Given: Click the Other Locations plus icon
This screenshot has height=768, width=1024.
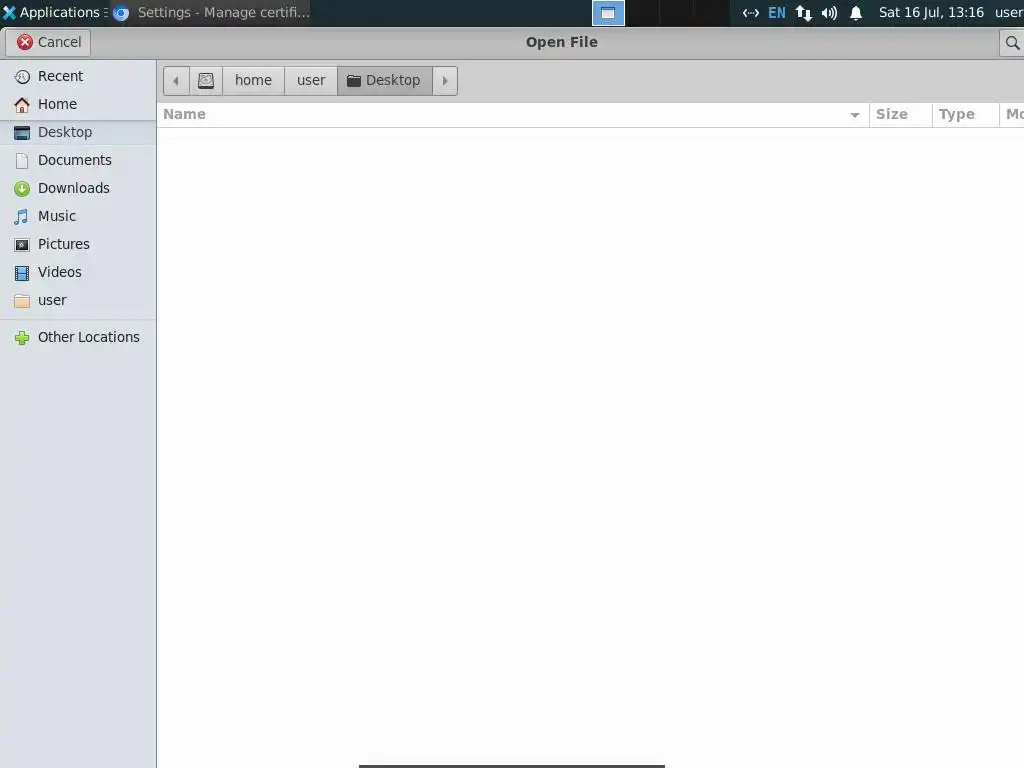Looking at the screenshot, I should [22, 338].
